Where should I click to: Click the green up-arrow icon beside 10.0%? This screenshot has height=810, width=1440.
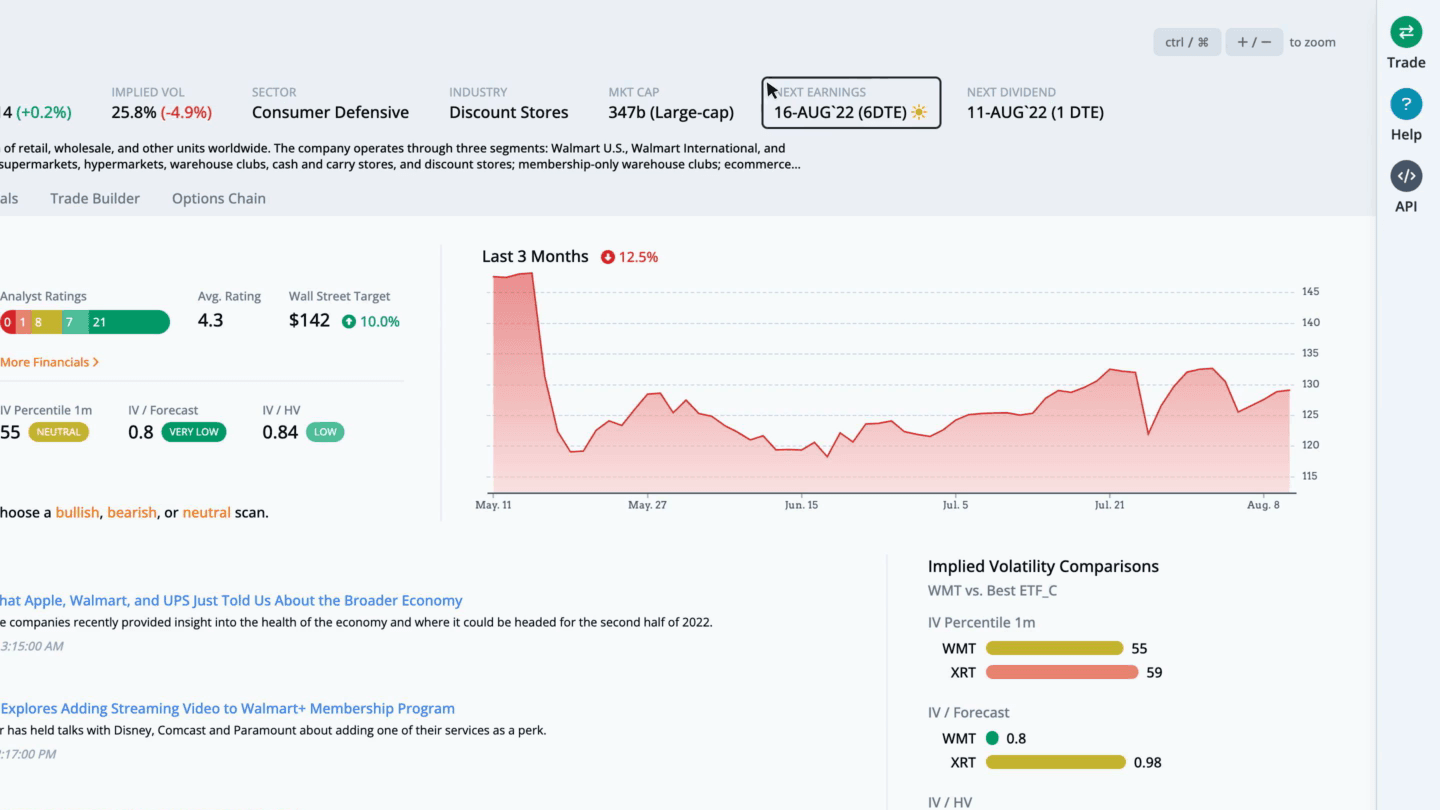point(349,321)
